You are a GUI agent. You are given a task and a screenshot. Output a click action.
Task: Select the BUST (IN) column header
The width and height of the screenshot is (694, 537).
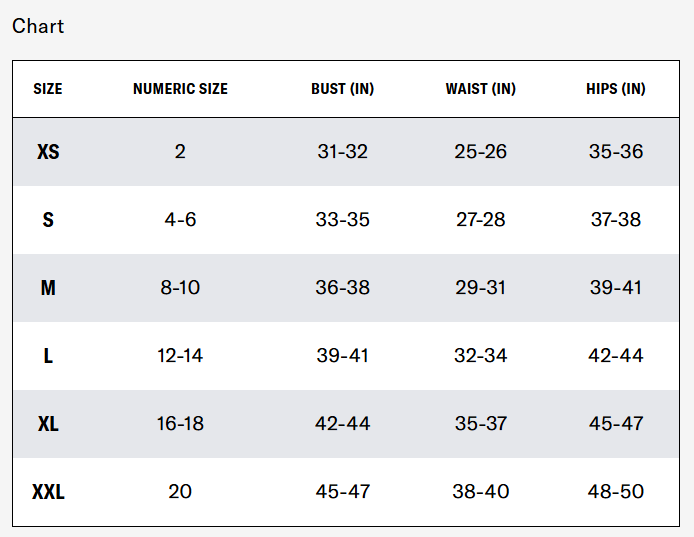point(342,89)
